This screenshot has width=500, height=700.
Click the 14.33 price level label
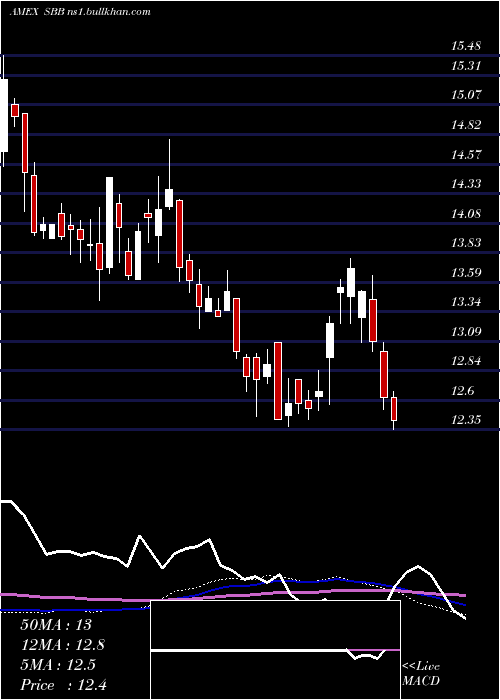pos(466,183)
